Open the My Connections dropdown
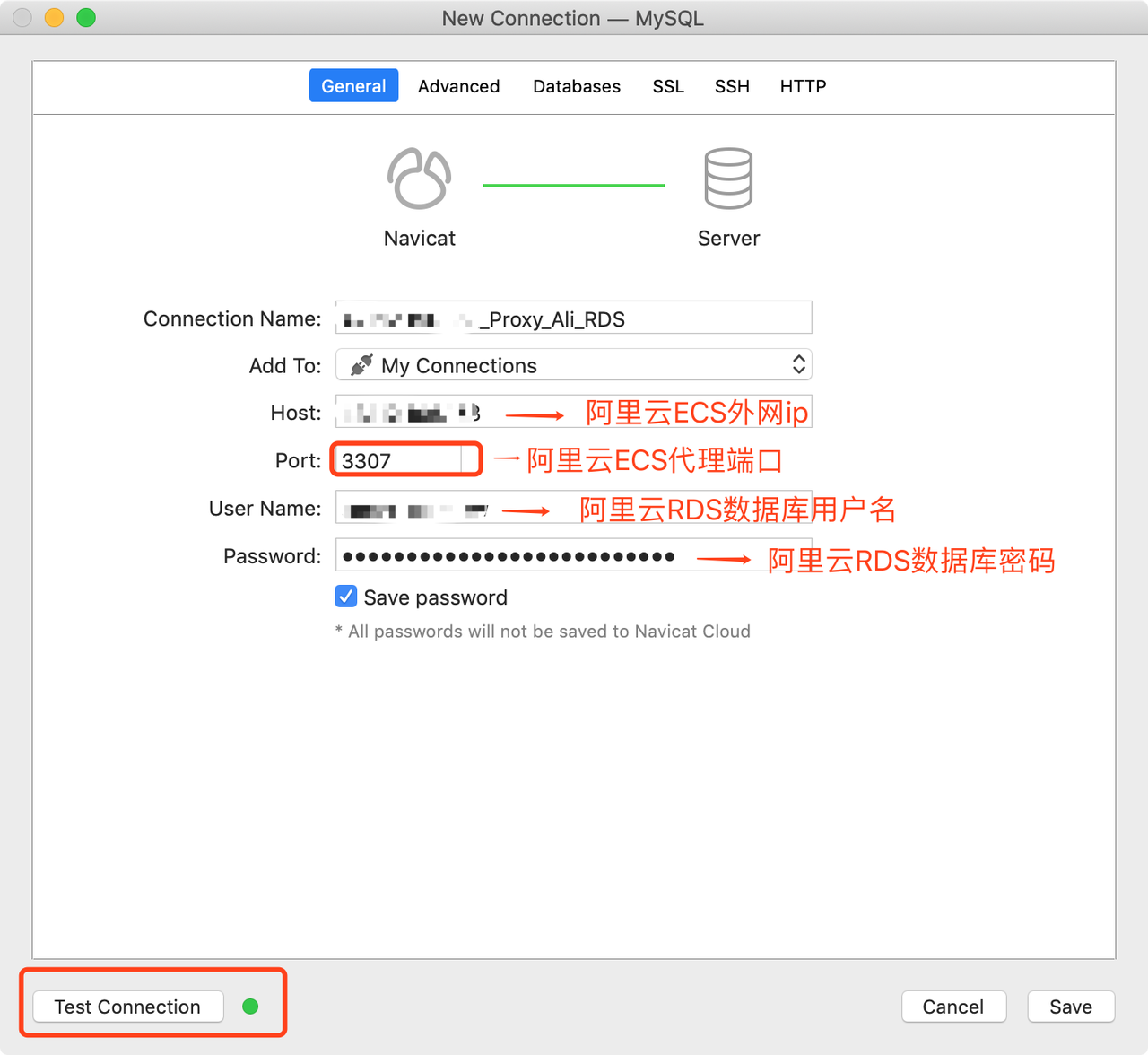The image size is (1148, 1055). (x=573, y=365)
